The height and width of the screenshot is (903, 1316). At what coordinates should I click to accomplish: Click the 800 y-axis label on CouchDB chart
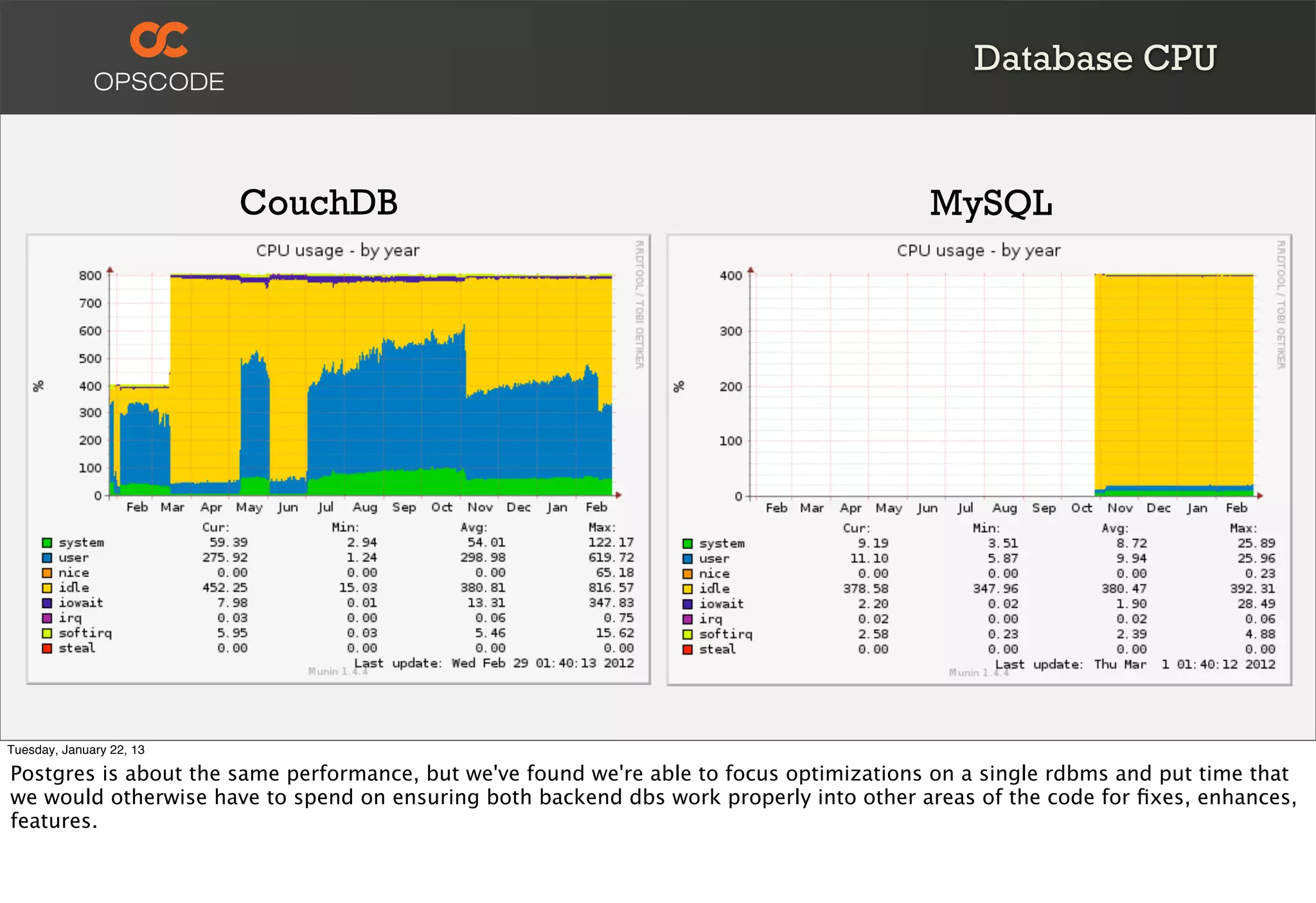[x=91, y=276]
